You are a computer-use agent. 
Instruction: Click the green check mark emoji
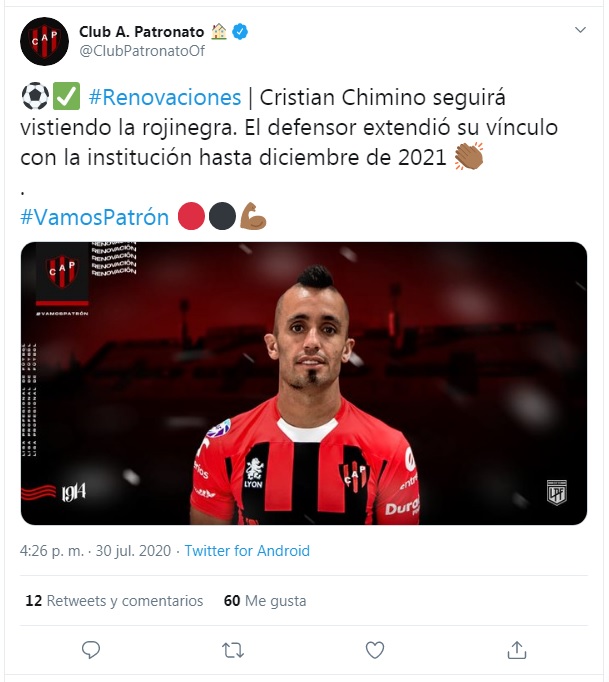(x=67, y=96)
